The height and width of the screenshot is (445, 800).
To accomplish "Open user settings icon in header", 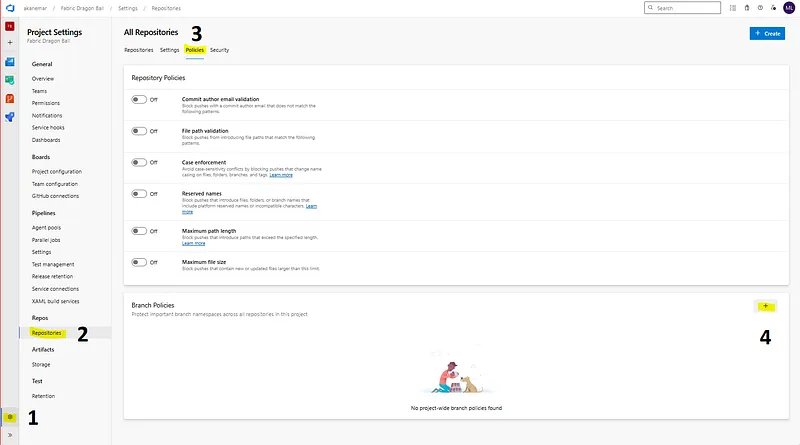I will pyautogui.click(x=773, y=8).
